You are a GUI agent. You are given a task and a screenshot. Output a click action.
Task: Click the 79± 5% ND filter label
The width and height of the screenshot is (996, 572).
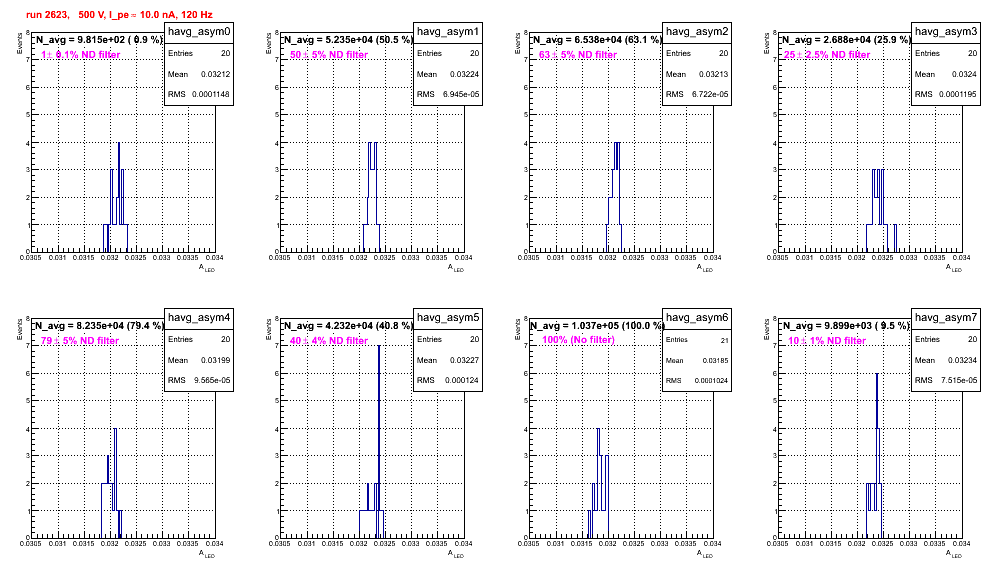tap(80, 341)
